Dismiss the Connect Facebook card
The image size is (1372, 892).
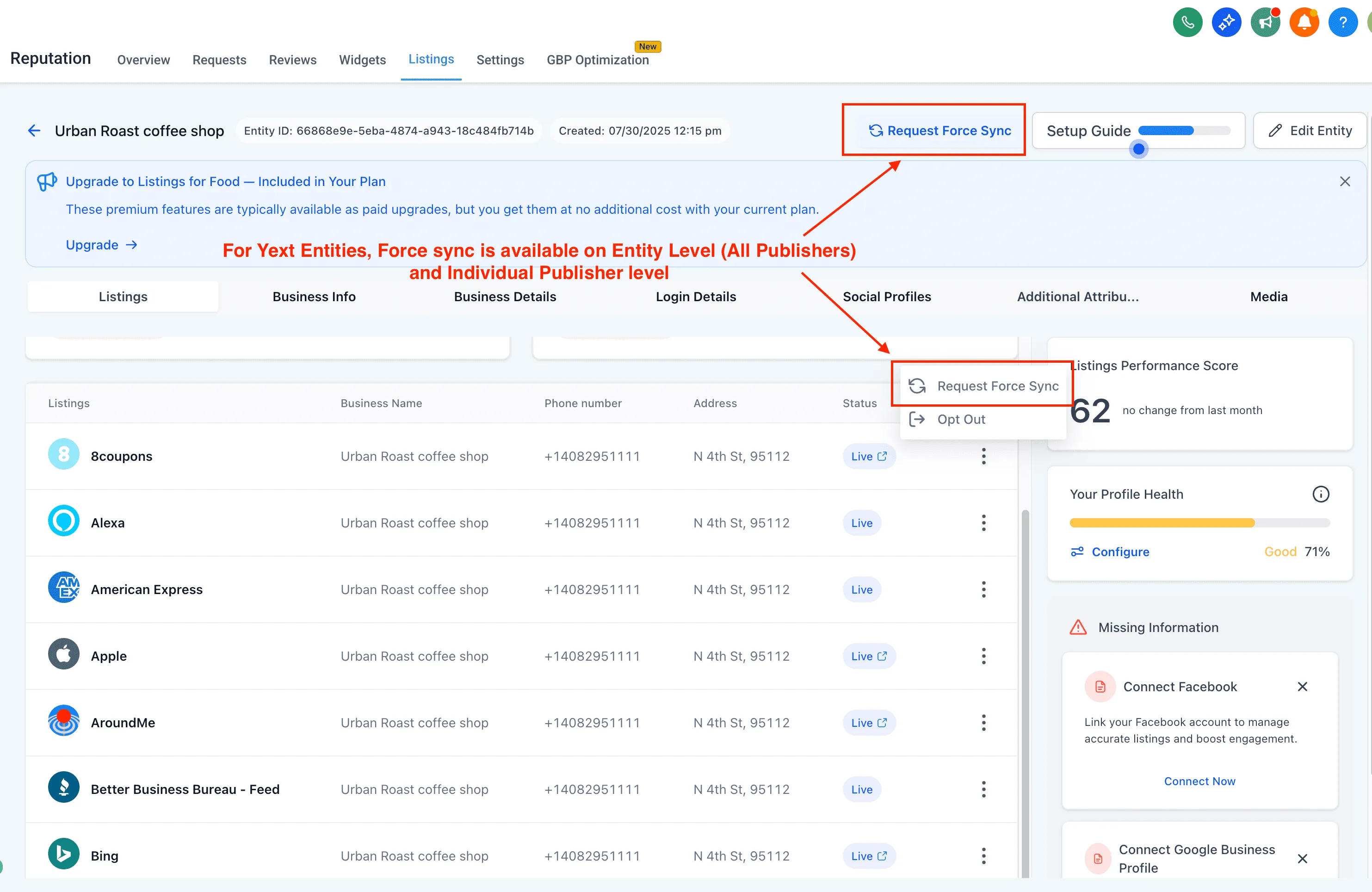click(x=1302, y=687)
